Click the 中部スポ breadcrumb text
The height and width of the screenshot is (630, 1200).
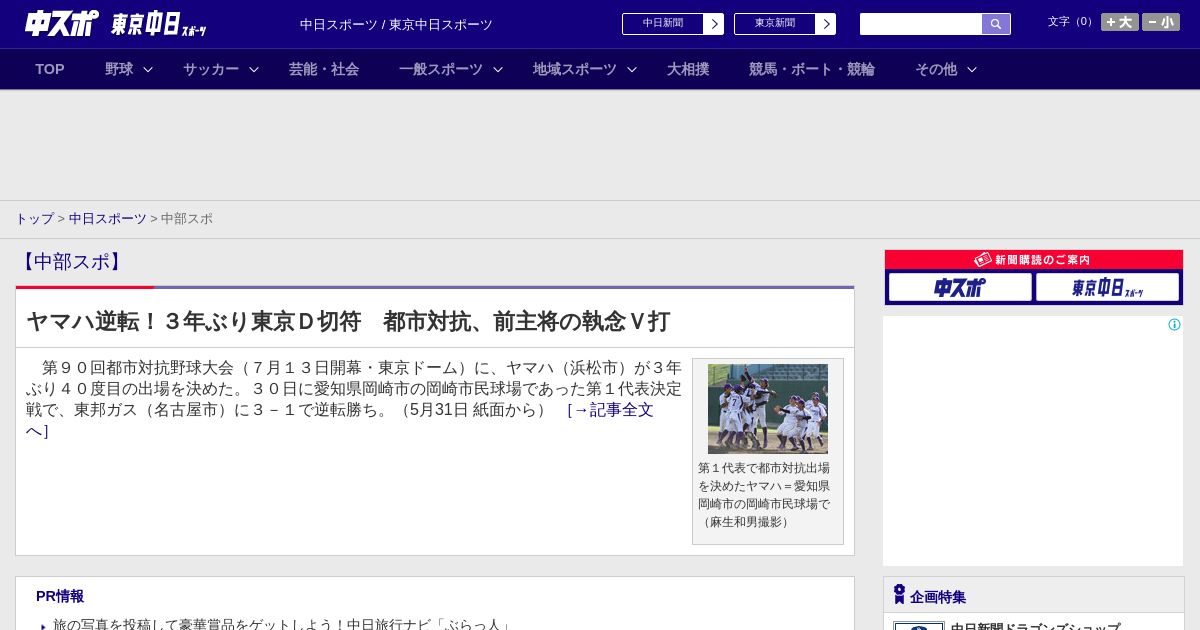[187, 219]
